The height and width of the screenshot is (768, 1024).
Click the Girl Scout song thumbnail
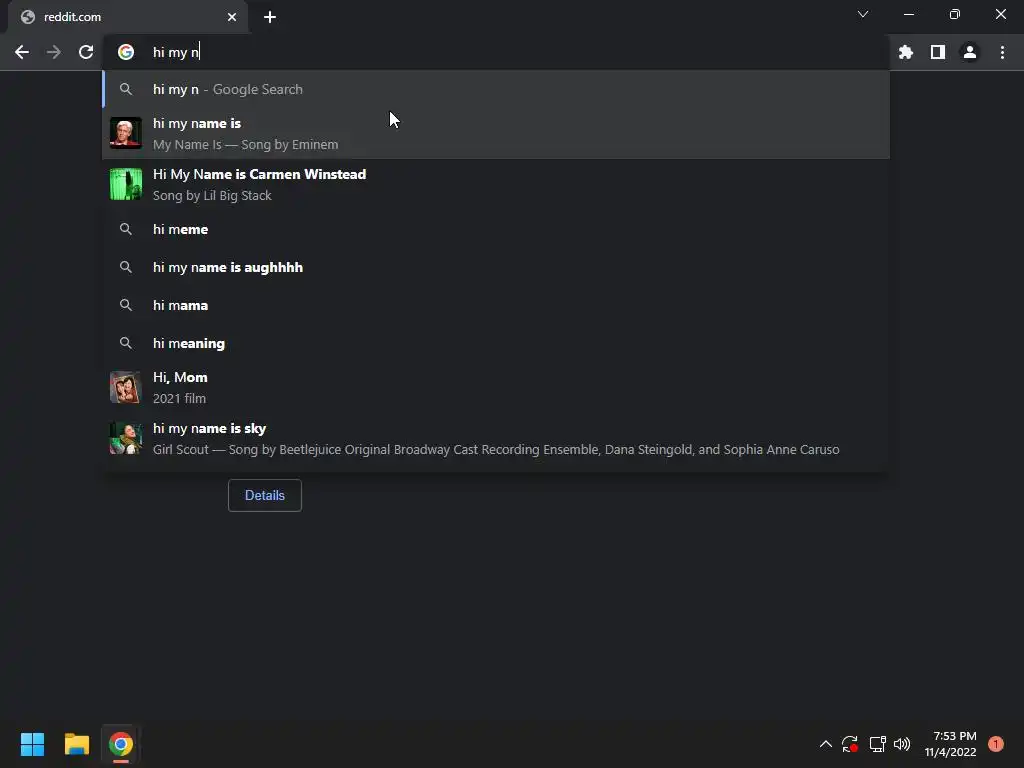[125, 438]
